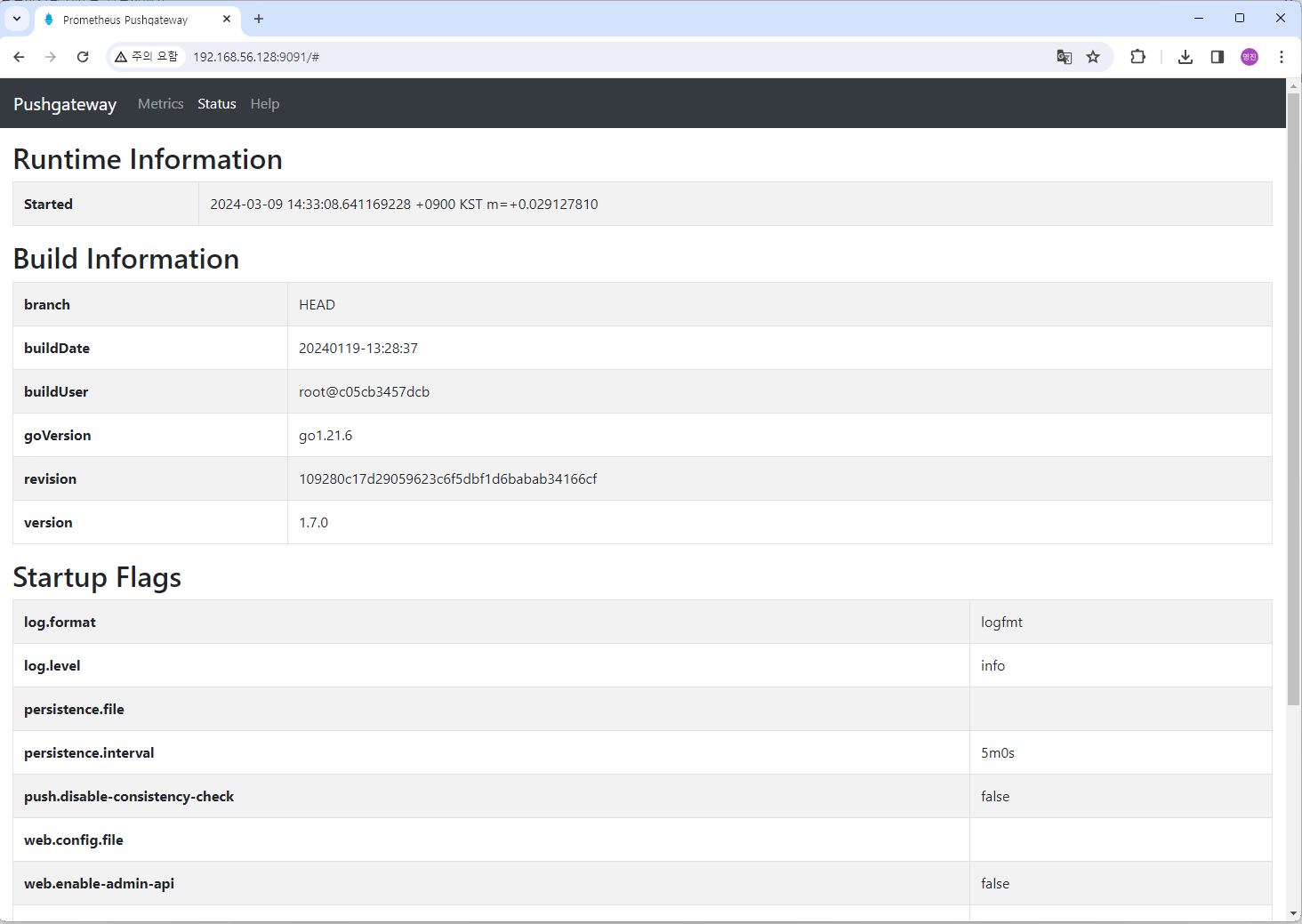Bookmark this page with the star

point(1093,57)
